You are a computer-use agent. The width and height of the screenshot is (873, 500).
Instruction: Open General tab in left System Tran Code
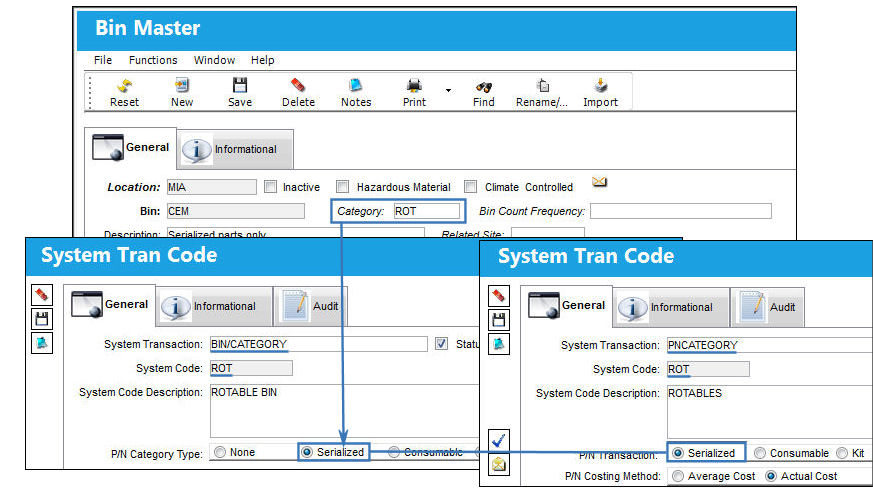click(110, 305)
